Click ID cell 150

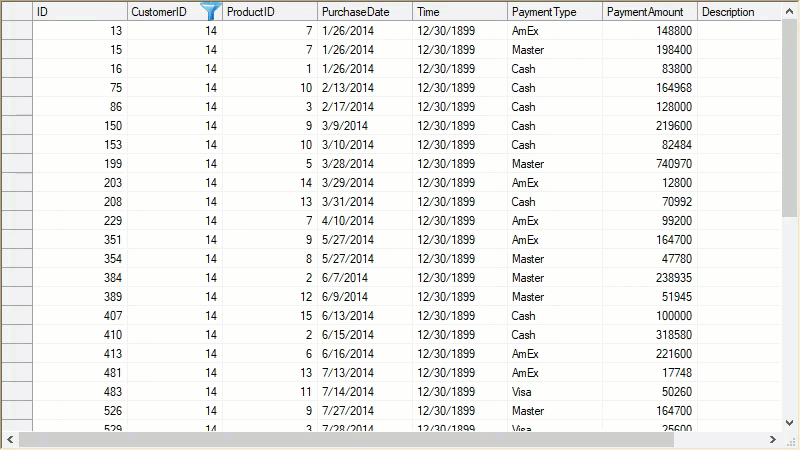click(x=80, y=126)
